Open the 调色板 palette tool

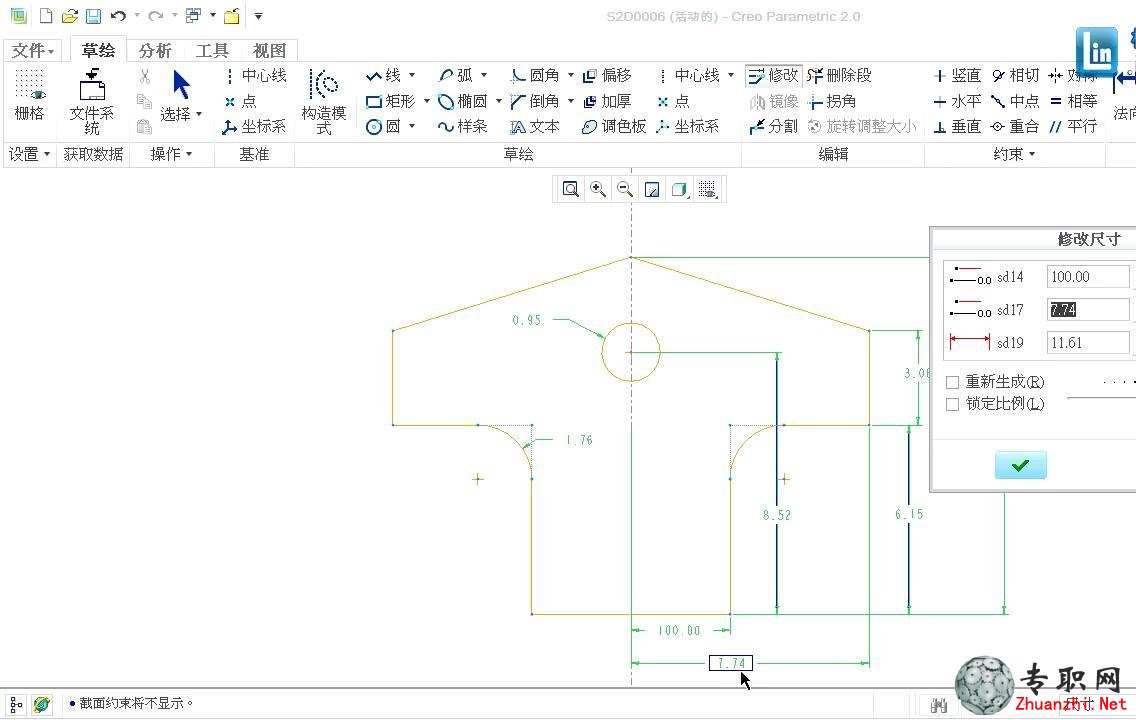click(614, 127)
